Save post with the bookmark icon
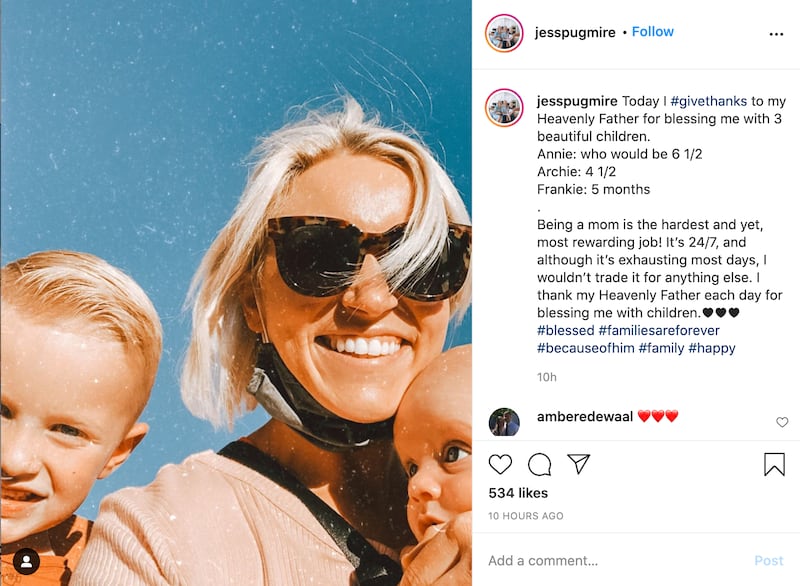Image resolution: width=800 pixels, height=586 pixels. coord(774,464)
